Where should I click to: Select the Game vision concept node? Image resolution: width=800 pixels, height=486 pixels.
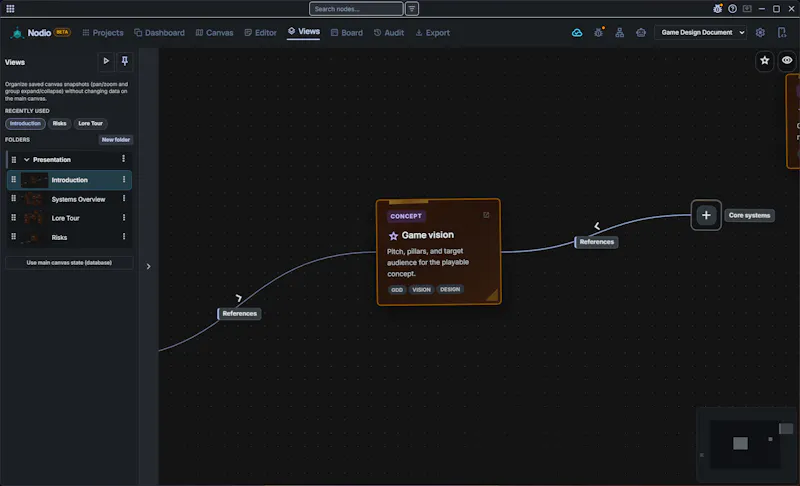pyautogui.click(x=439, y=252)
